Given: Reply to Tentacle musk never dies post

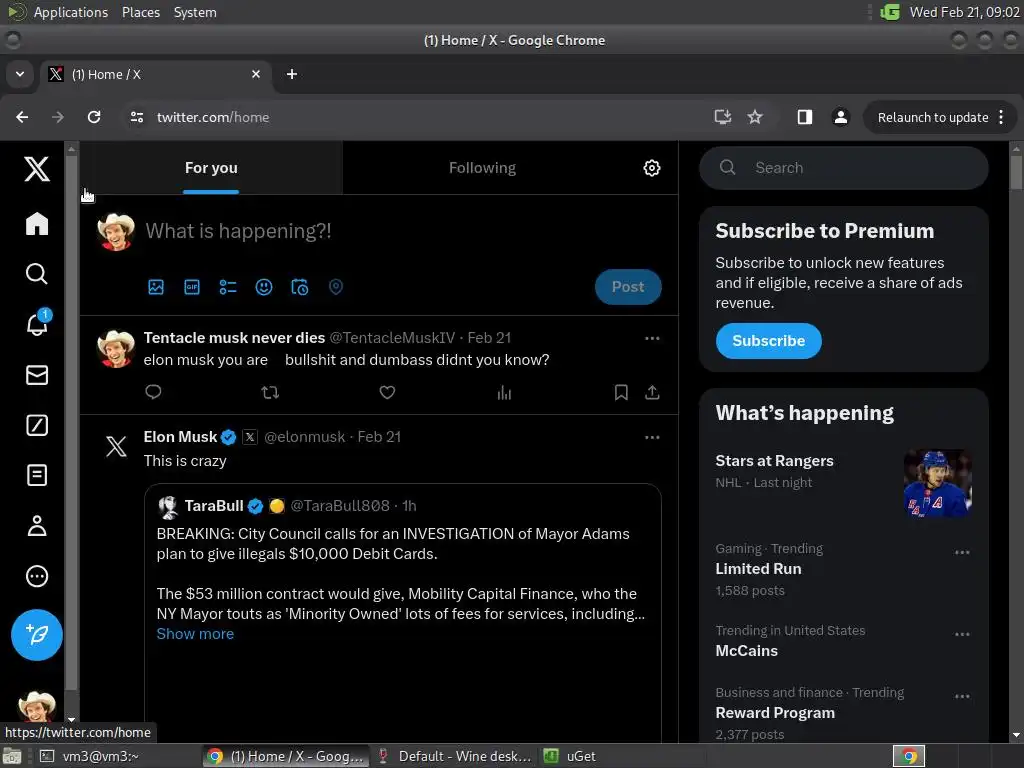Looking at the screenshot, I should point(153,392).
